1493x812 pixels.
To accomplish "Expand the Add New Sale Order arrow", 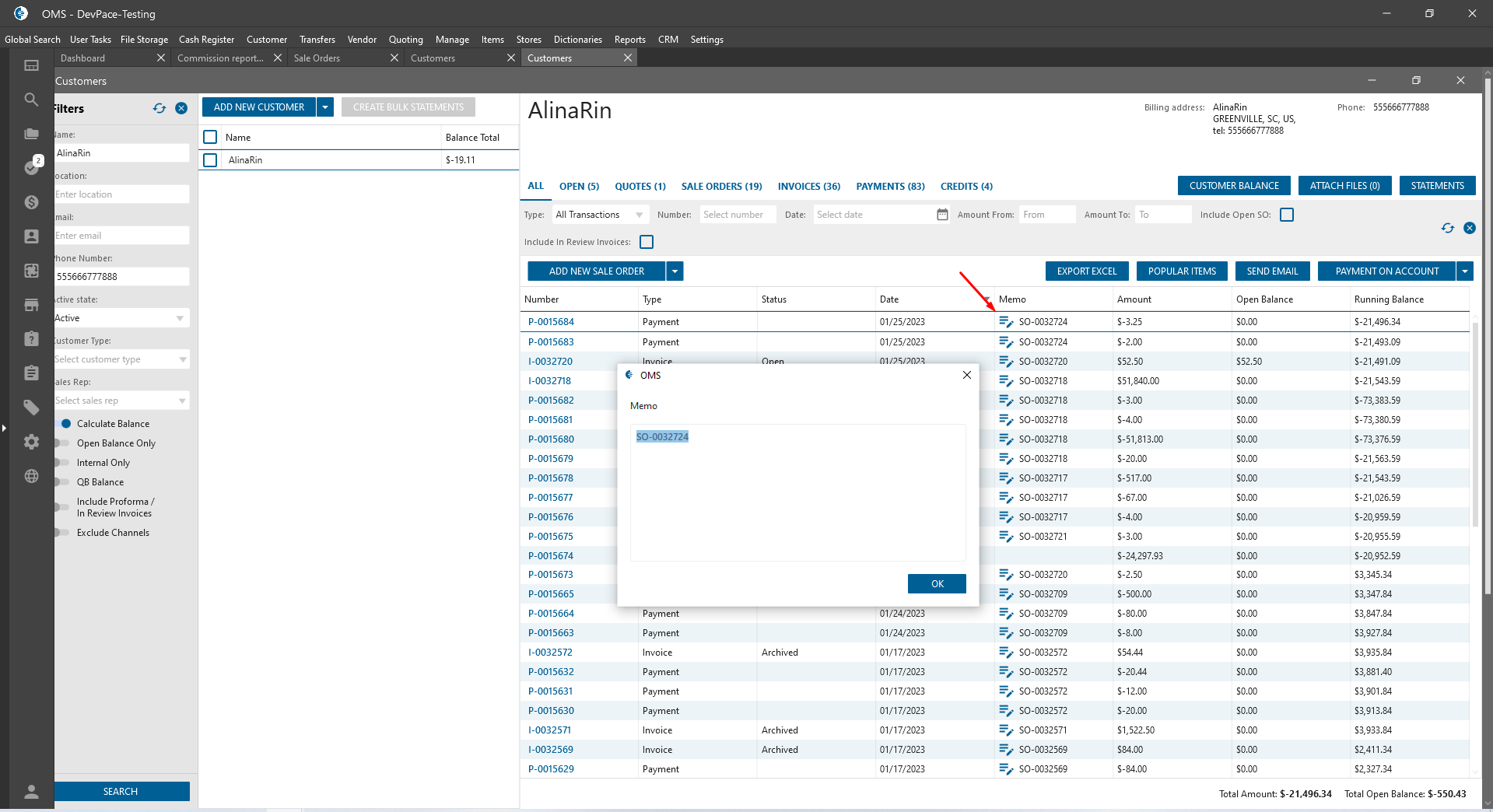I will 675,271.
